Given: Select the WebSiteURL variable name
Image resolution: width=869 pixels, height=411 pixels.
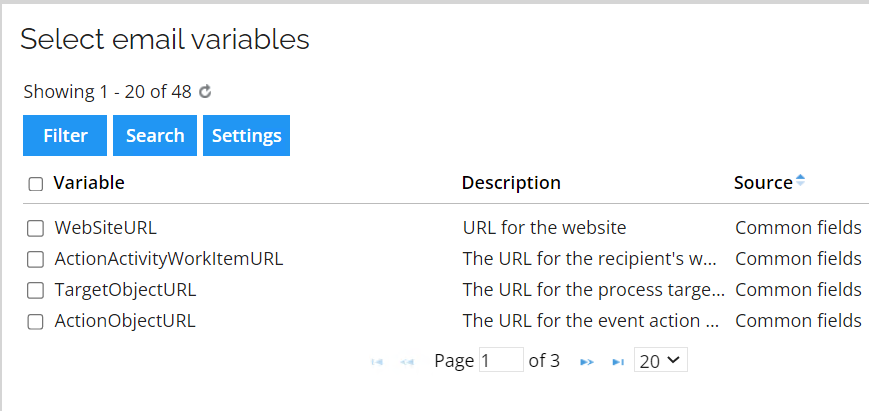Looking at the screenshot, I should (105, 228).
